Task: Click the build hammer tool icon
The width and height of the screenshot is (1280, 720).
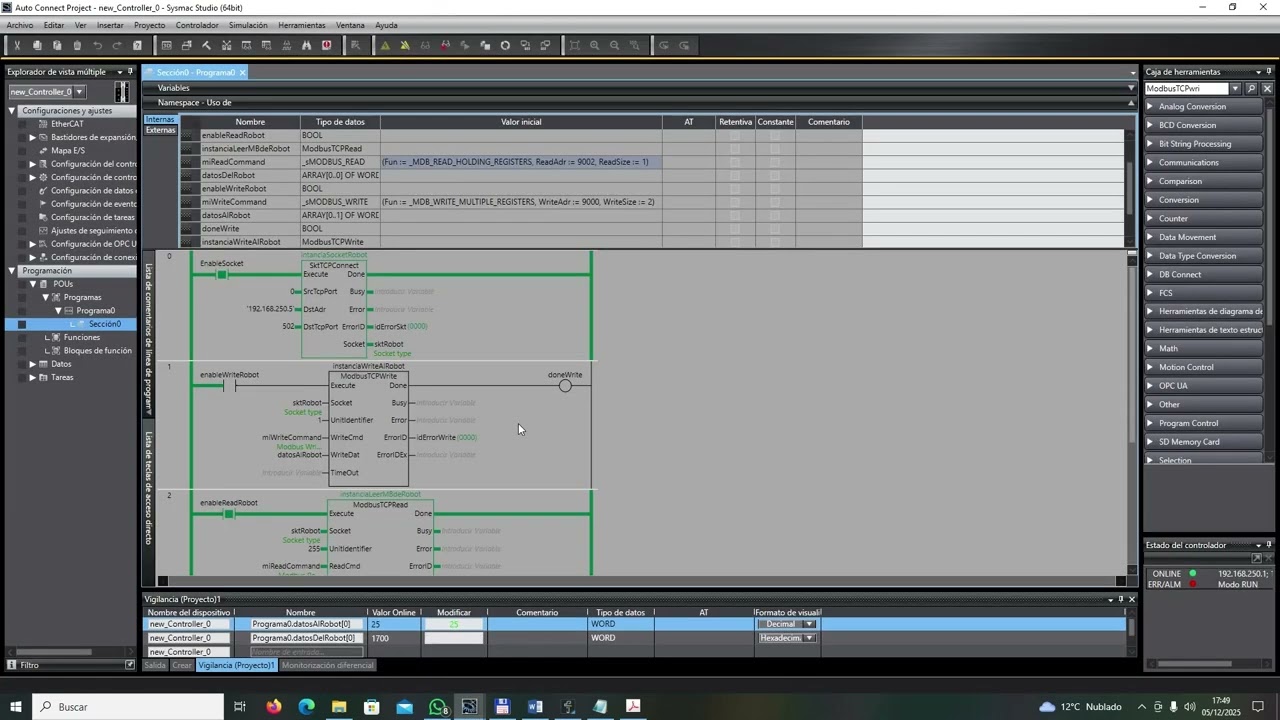Action: 206,45
